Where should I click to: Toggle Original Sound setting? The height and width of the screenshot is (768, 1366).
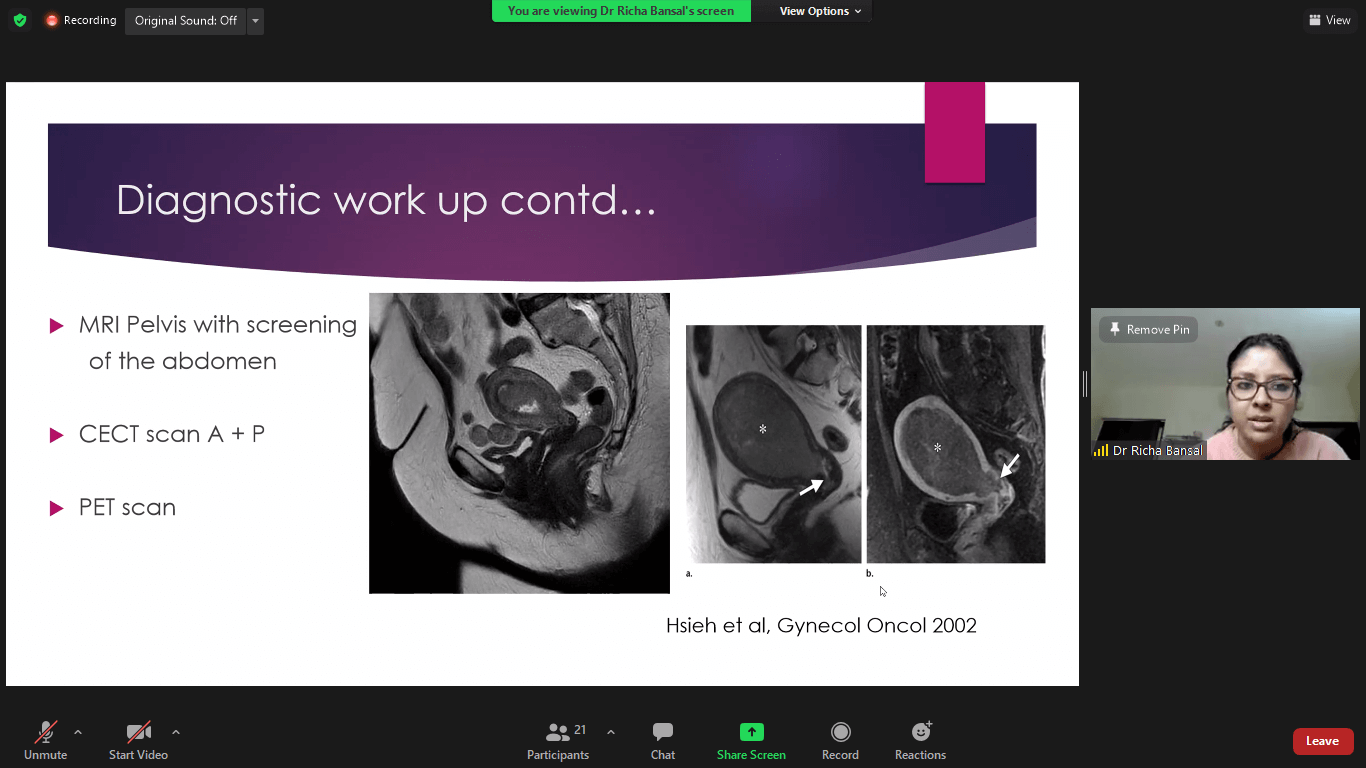pyautogui.click(x=186, y=21)
